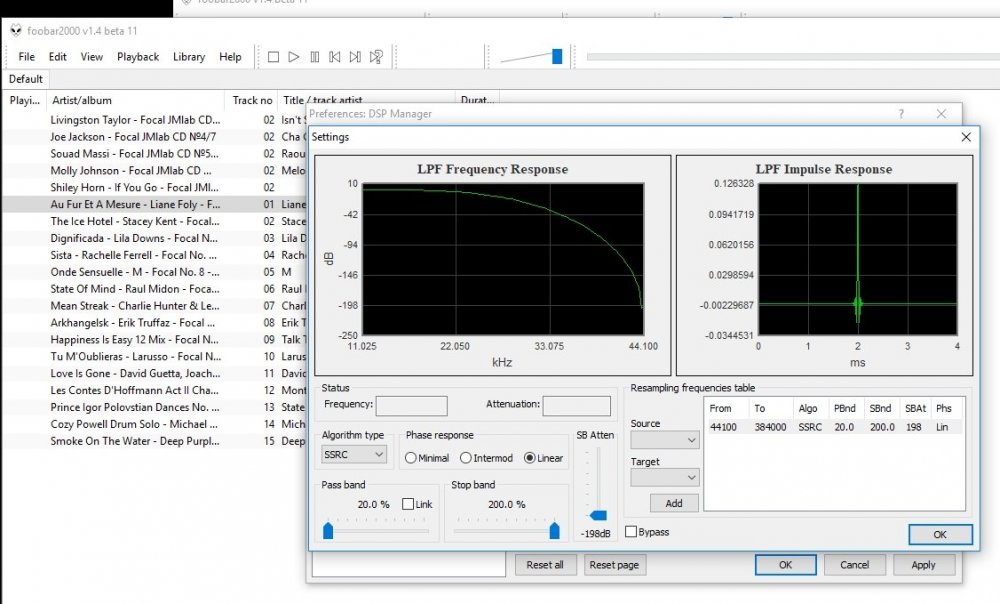Open the Help menu
1000x604 pixels.
[x=230, y=57]
